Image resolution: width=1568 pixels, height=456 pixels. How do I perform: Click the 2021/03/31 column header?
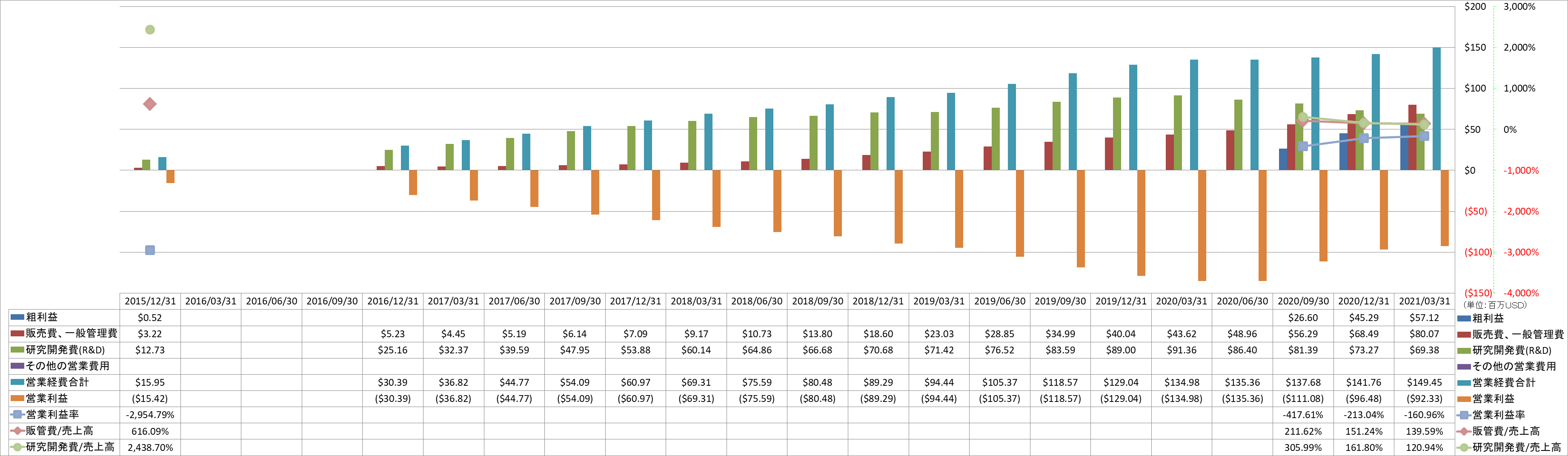coord(1424,301)
